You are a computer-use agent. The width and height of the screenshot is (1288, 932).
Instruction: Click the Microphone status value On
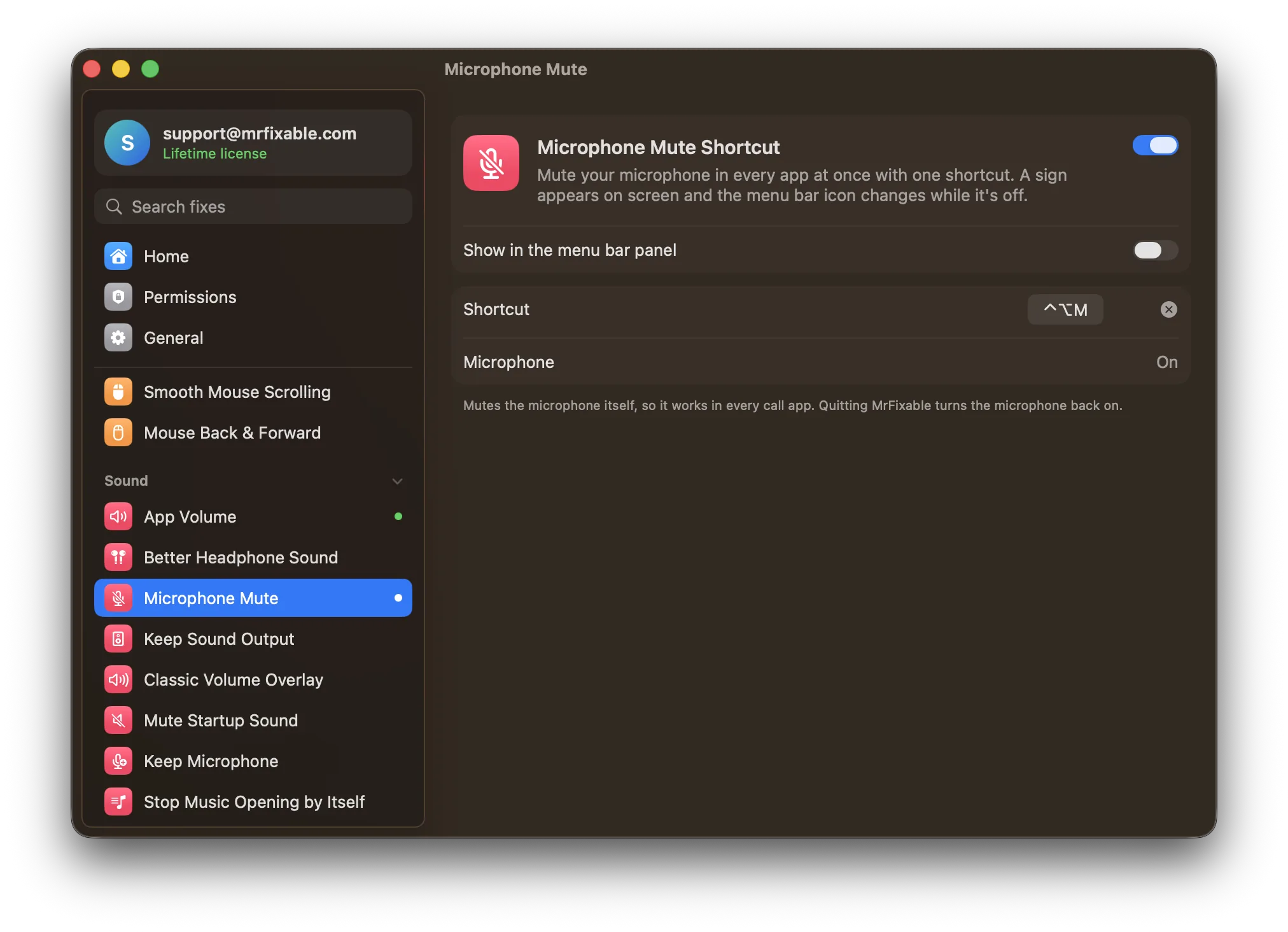(x=1166, y=362)
